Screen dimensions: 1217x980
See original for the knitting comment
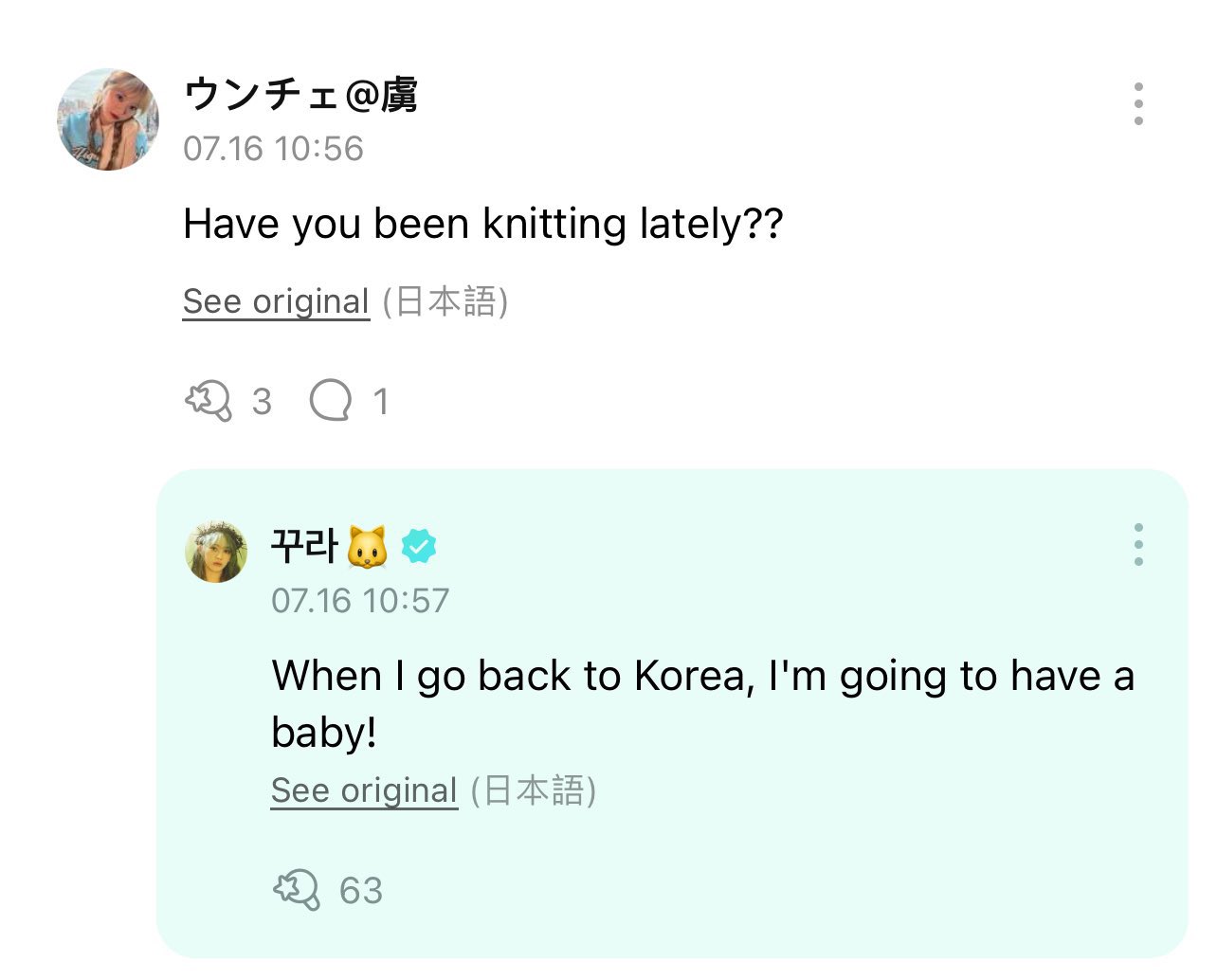click(x=276, y=301)
